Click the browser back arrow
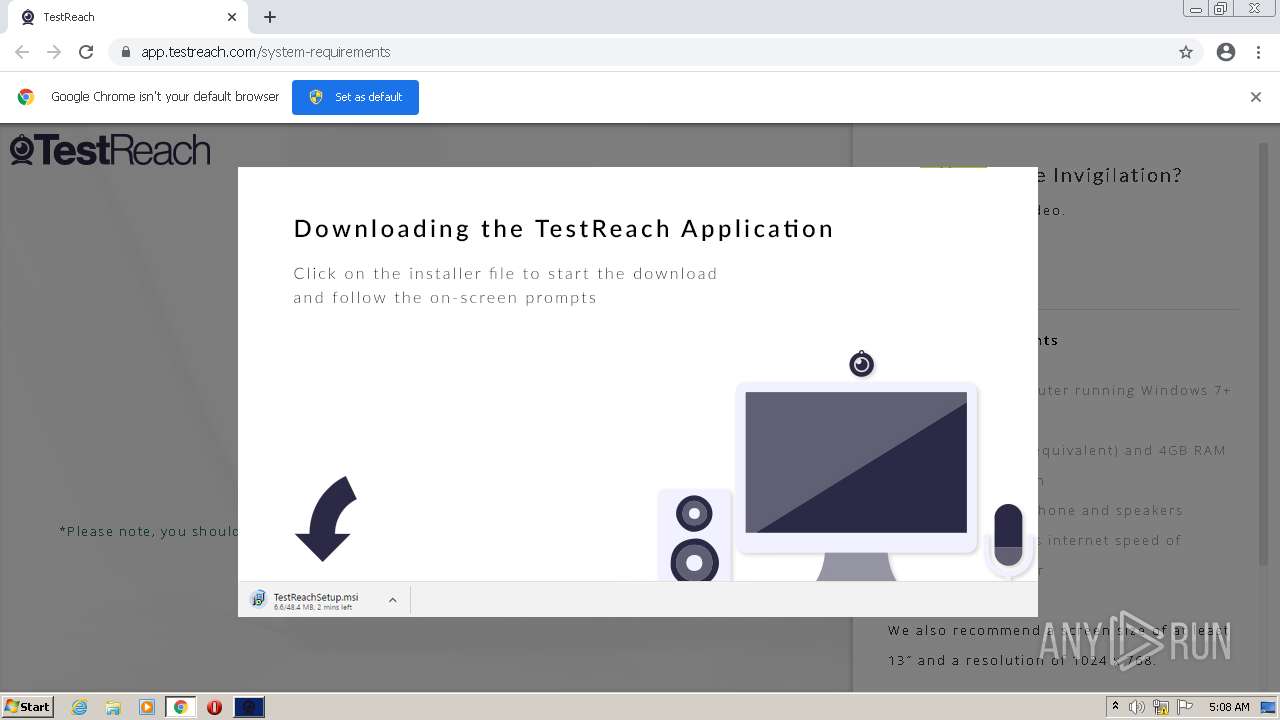The height and width of the screenshot is (720, 1280). (22, 52)
